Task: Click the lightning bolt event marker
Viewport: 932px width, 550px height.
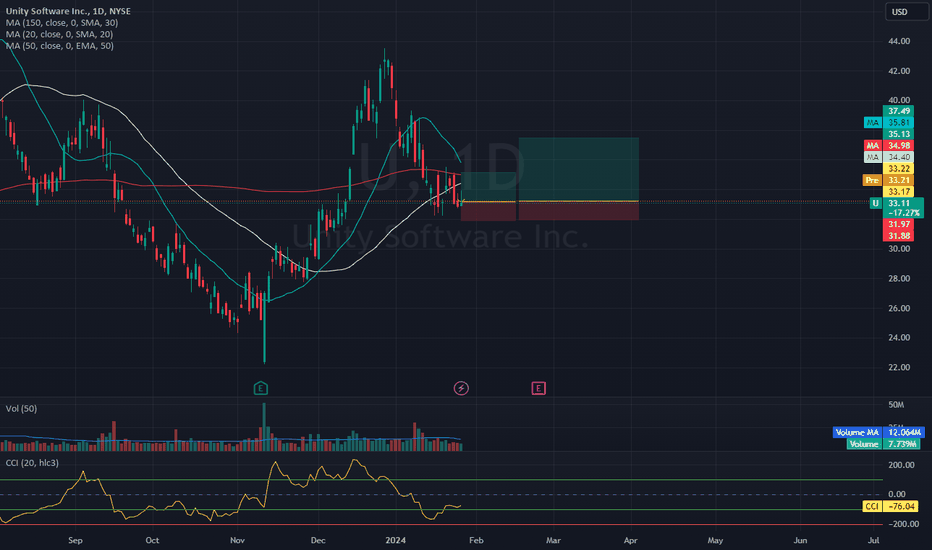Action: [461, 388]
